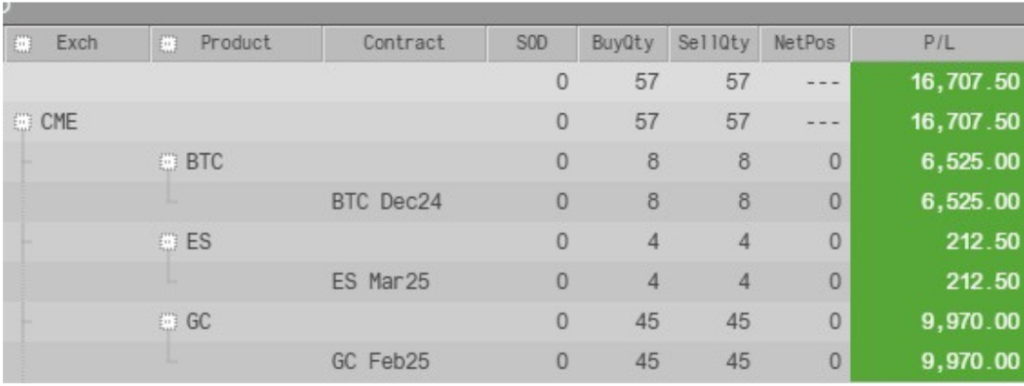Toggle the Product column grouping icon
Viewport: 1024px width, 386px height.
click(x=168, y=44)
